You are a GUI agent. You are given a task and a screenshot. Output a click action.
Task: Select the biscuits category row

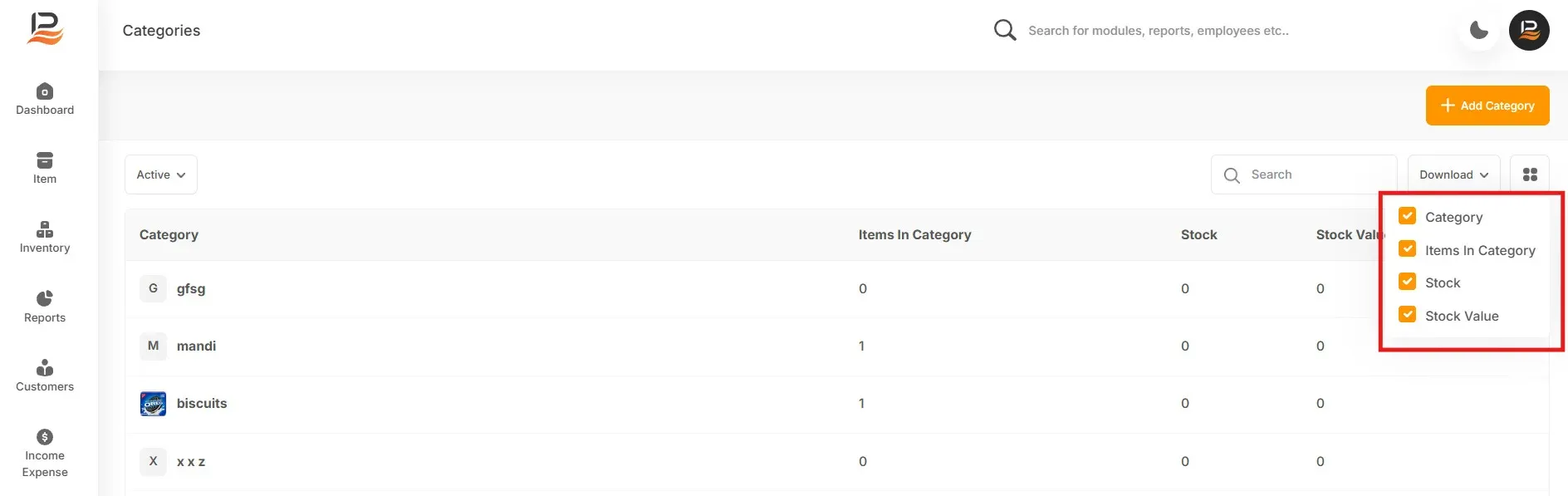tap(836, 404)
